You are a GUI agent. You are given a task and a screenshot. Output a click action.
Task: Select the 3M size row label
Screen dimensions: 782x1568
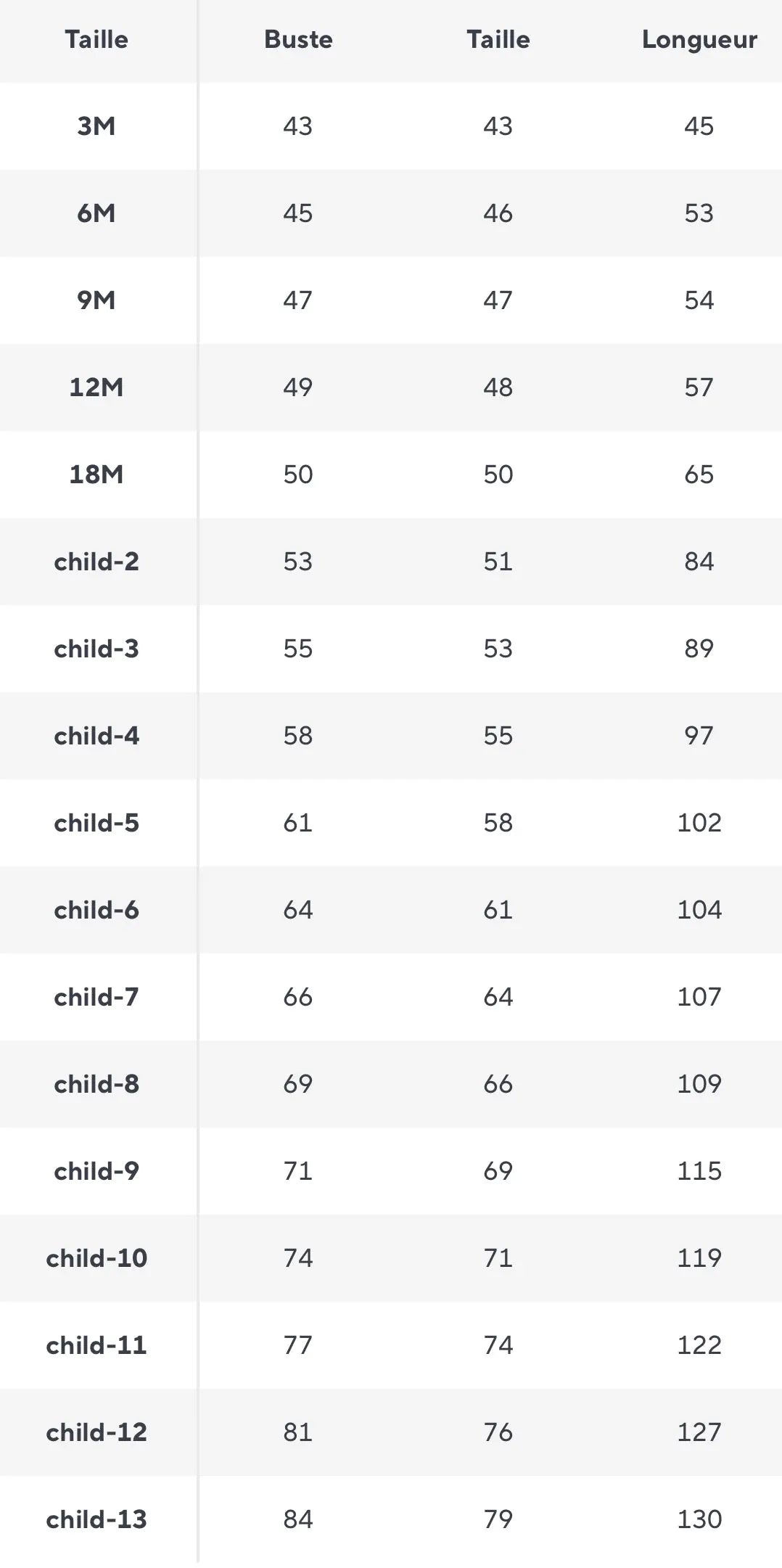tap(96, 126)
